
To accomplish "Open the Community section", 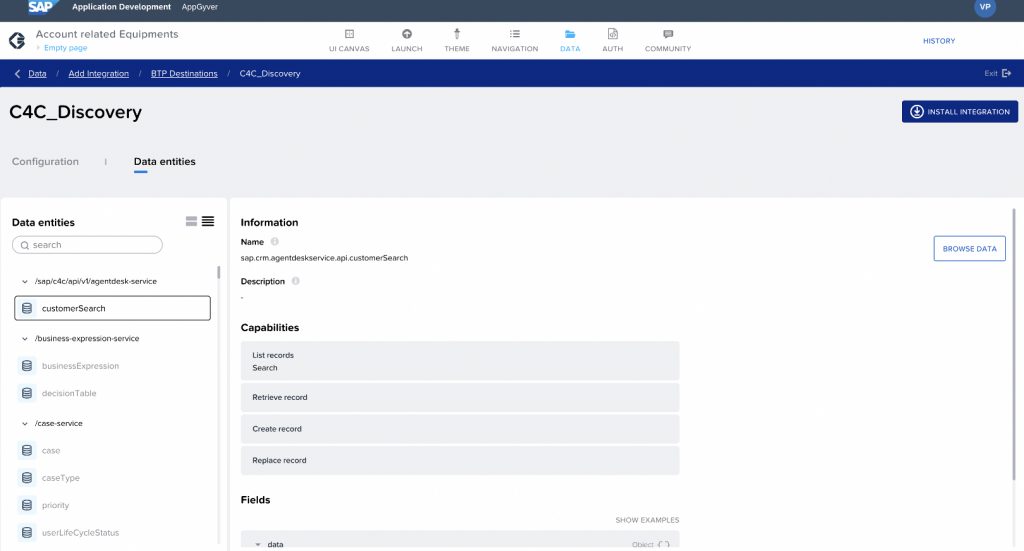I will [x=667, y=40].
